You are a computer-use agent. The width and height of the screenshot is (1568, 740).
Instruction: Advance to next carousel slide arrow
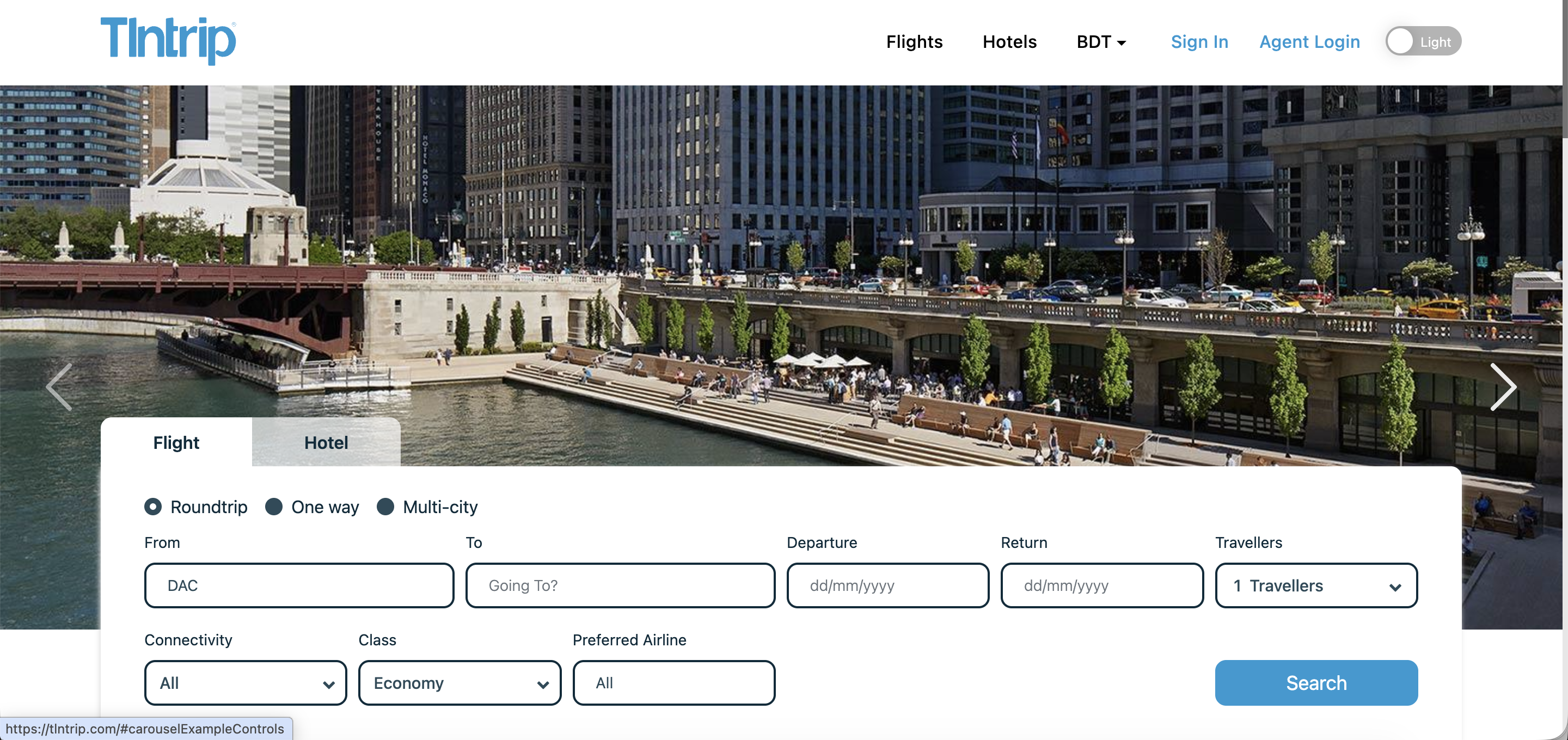[x=1502, y=386]
